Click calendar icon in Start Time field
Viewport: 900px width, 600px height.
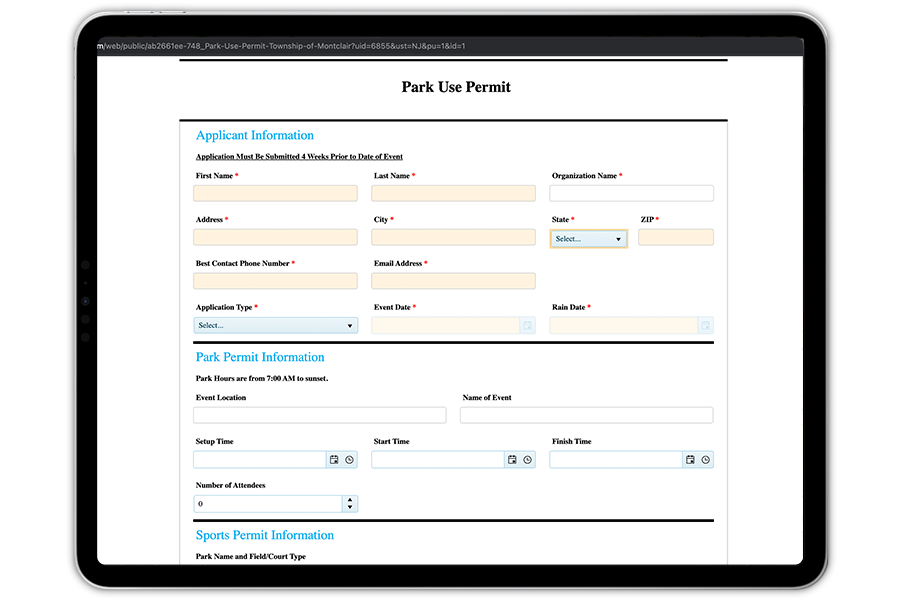[512, 460]
